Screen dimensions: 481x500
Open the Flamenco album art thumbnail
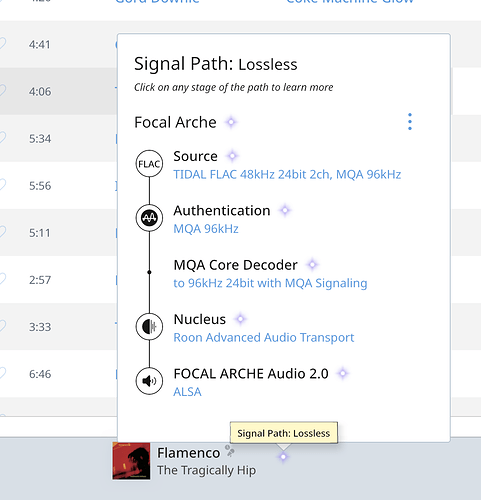pyautogui.click(x=131, y=461)
